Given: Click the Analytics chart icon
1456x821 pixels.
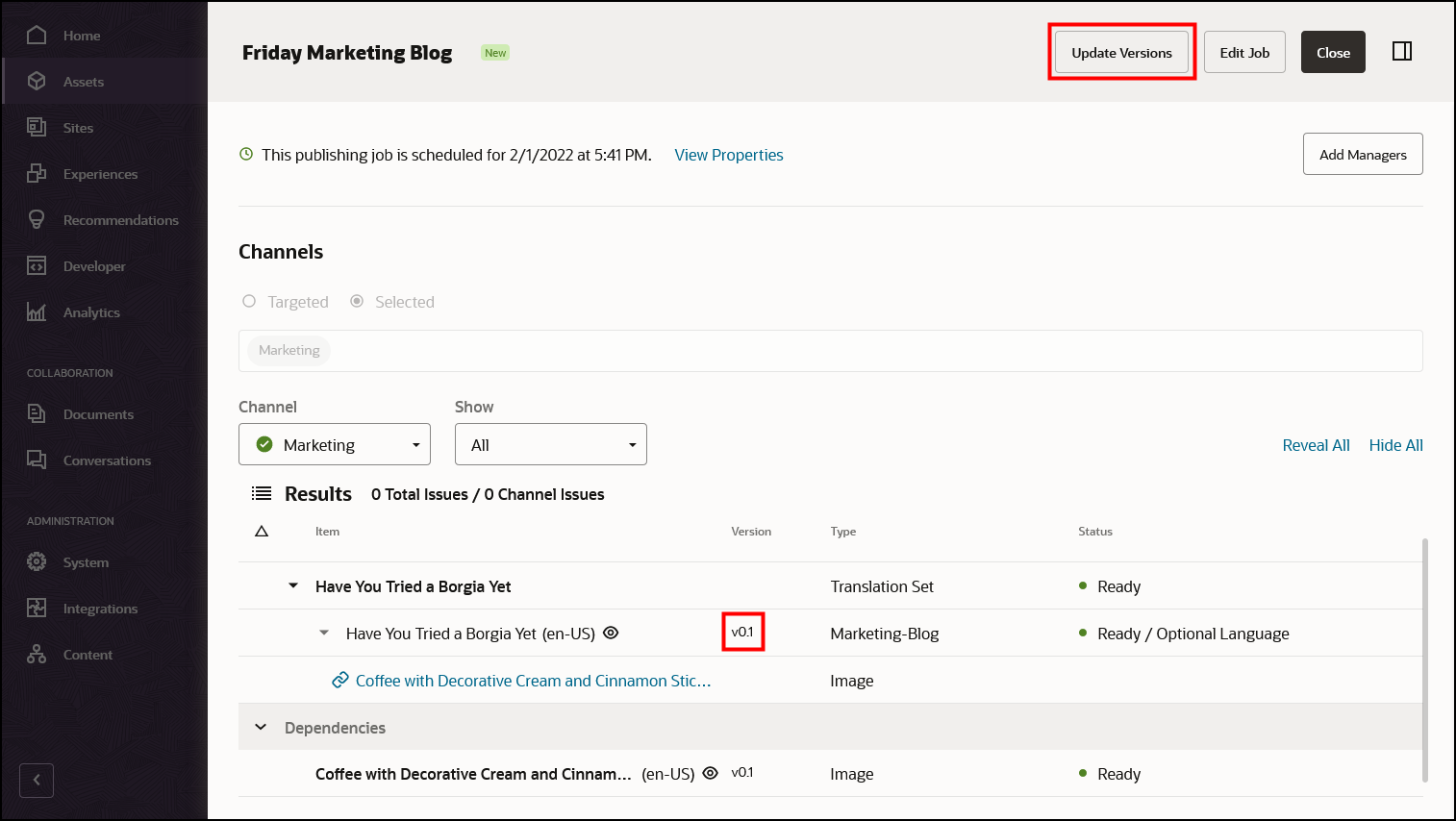Looking at the screenshot, I should [37, 312].
